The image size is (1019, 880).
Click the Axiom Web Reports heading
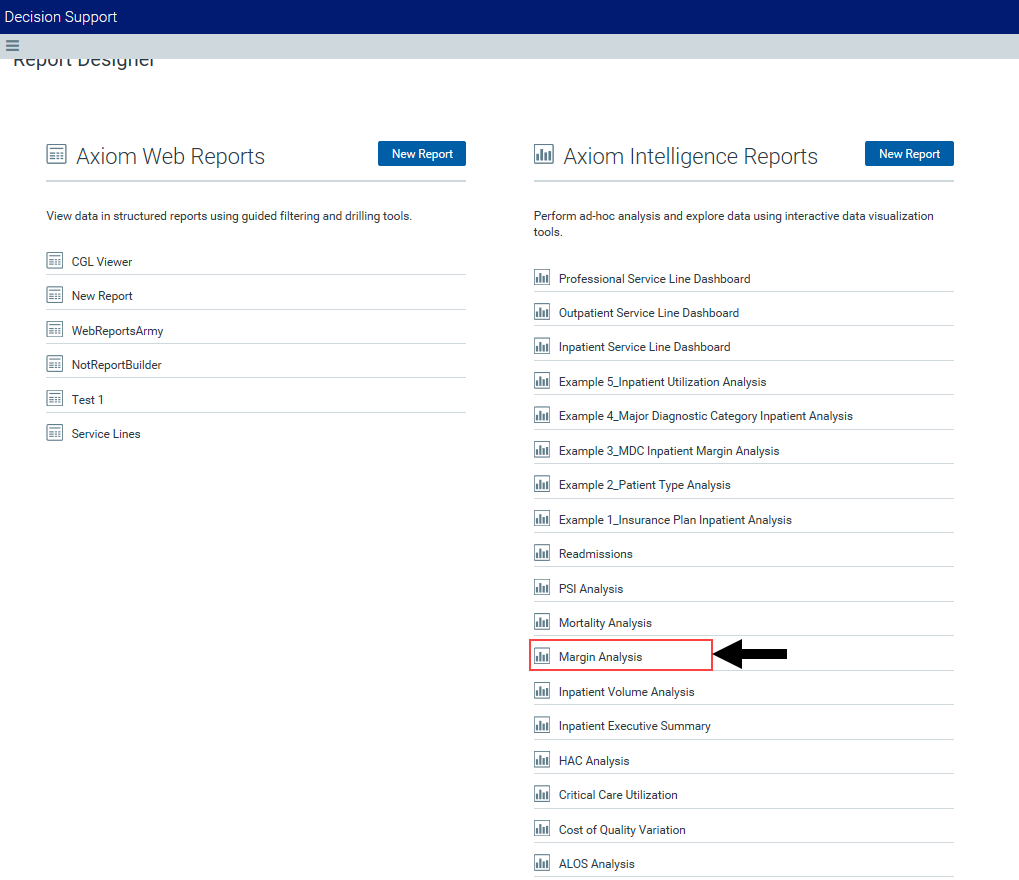pos(171,157)
